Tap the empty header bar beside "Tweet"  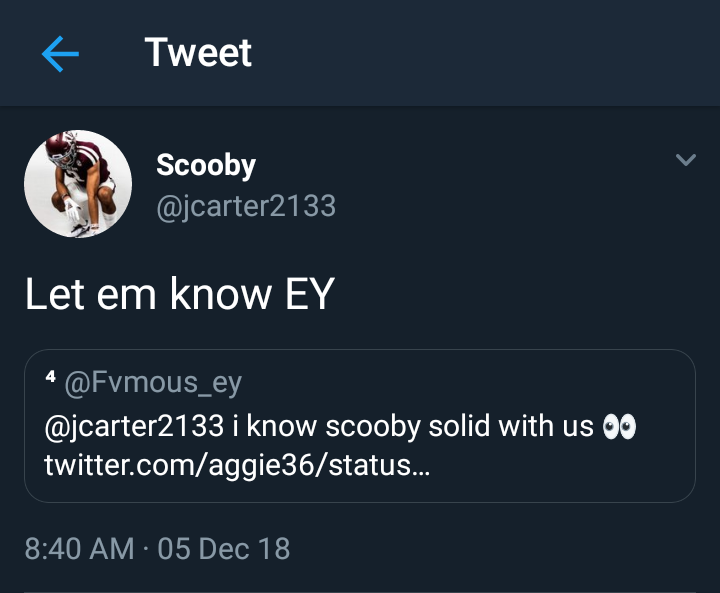tap(480, 53)
